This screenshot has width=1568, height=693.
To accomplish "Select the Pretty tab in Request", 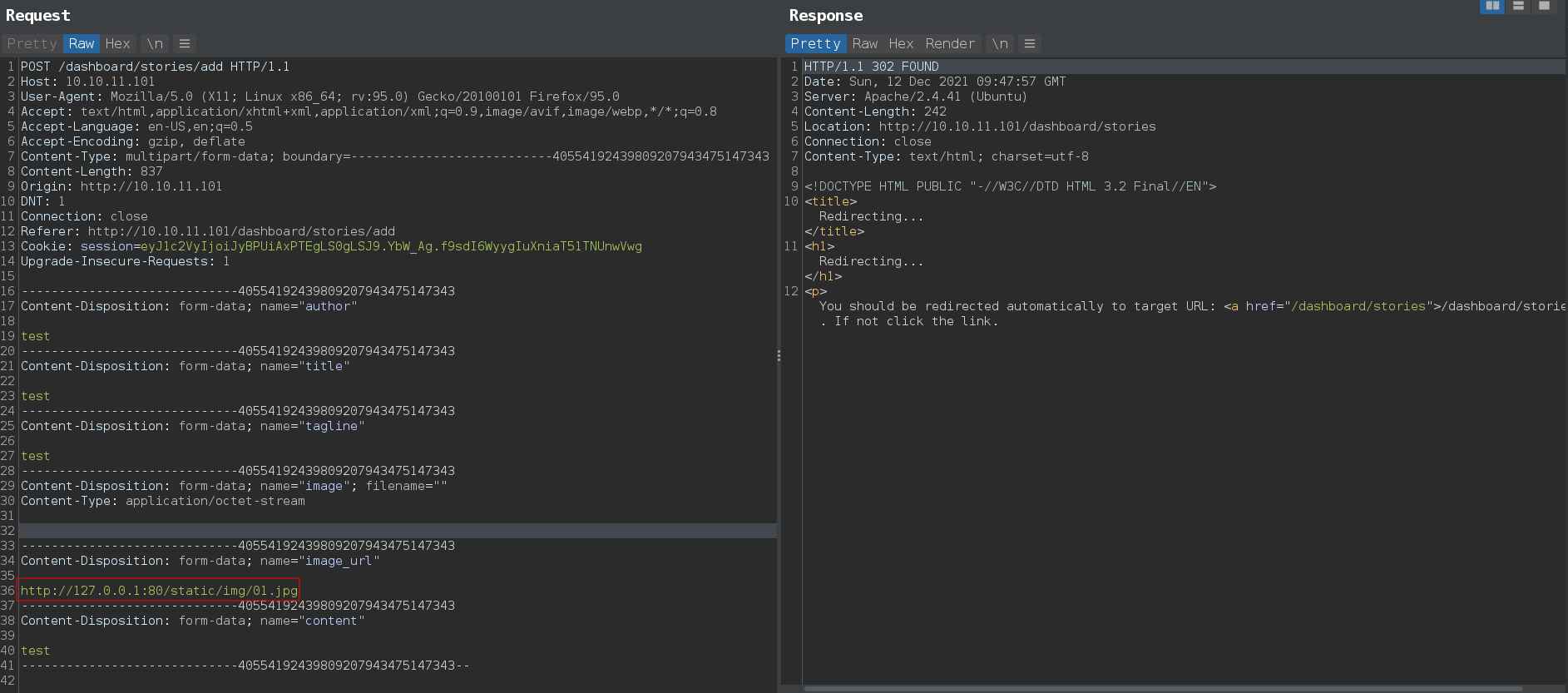I will pyautogui.click(x=32, y=43).
